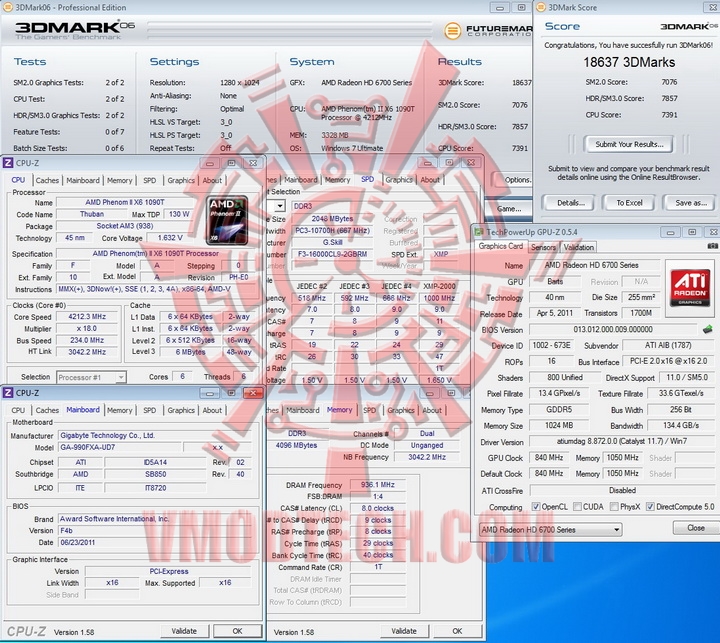Open Caches tab in the CPU window
Viewport: 720px width, 643px height.
[47, 180]
